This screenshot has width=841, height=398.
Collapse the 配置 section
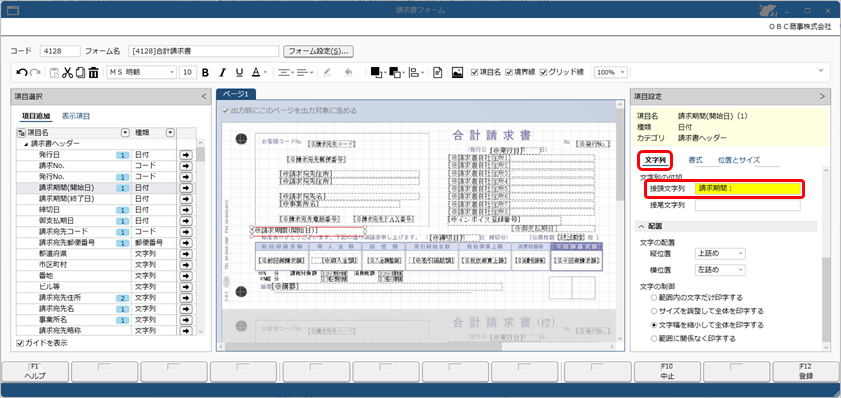(641, 226)
